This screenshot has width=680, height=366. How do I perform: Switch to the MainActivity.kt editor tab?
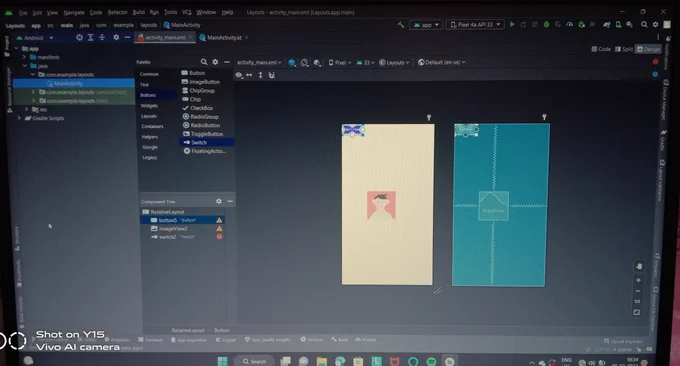(x=224, y=38)
